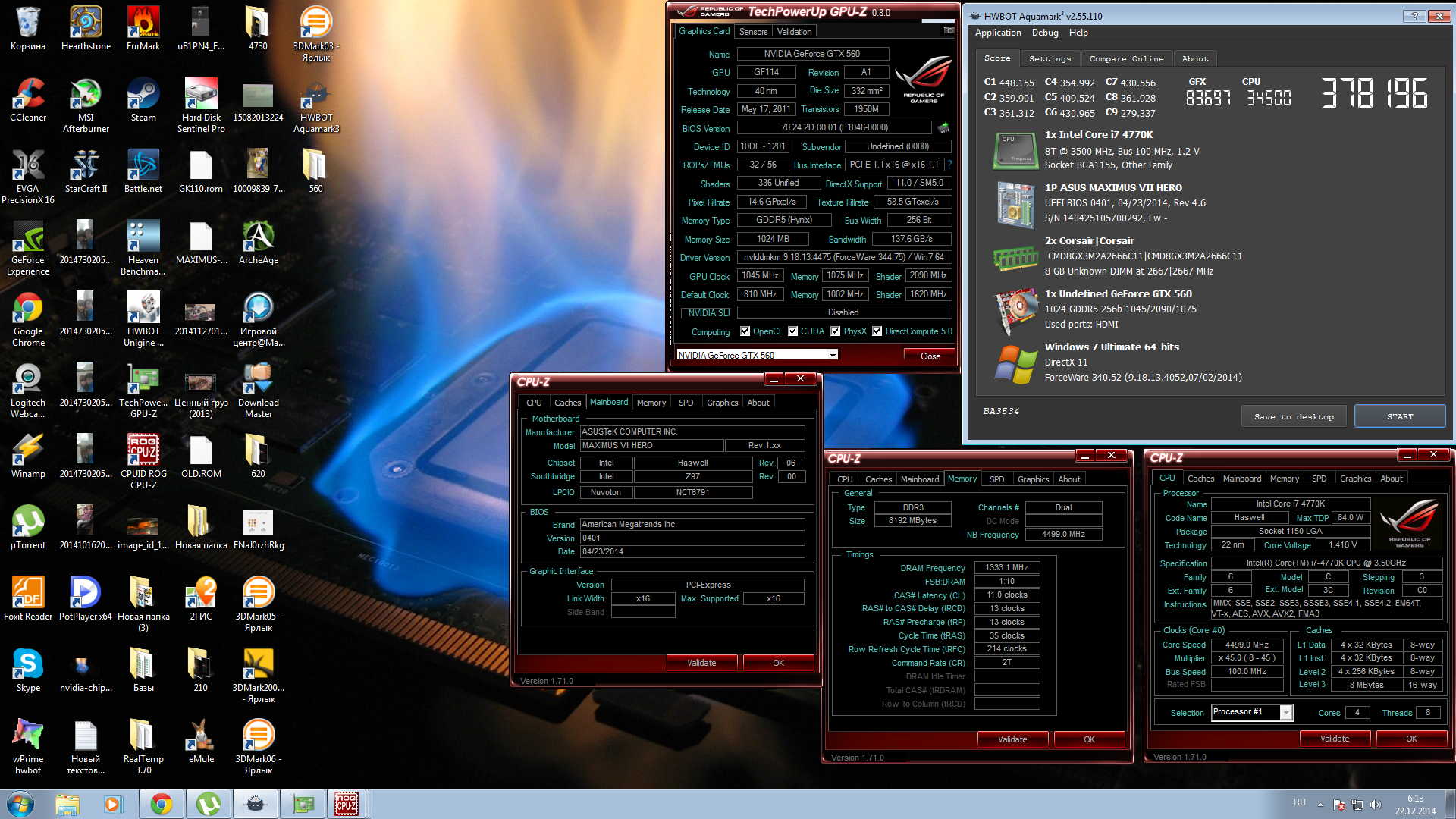Toggle the OpenCL checkbox in GPU-Z
The image size is (1456, 819).
(x=745, y=331)
